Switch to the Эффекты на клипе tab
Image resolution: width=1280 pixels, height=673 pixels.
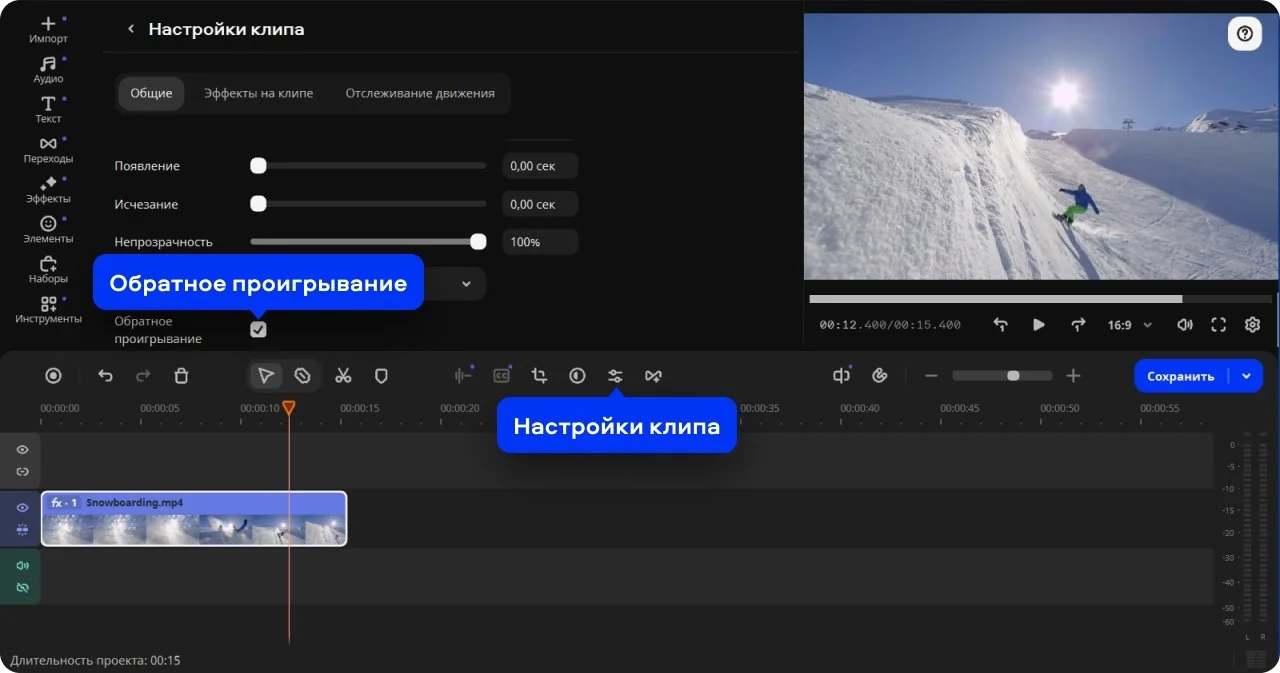point(258,93)
